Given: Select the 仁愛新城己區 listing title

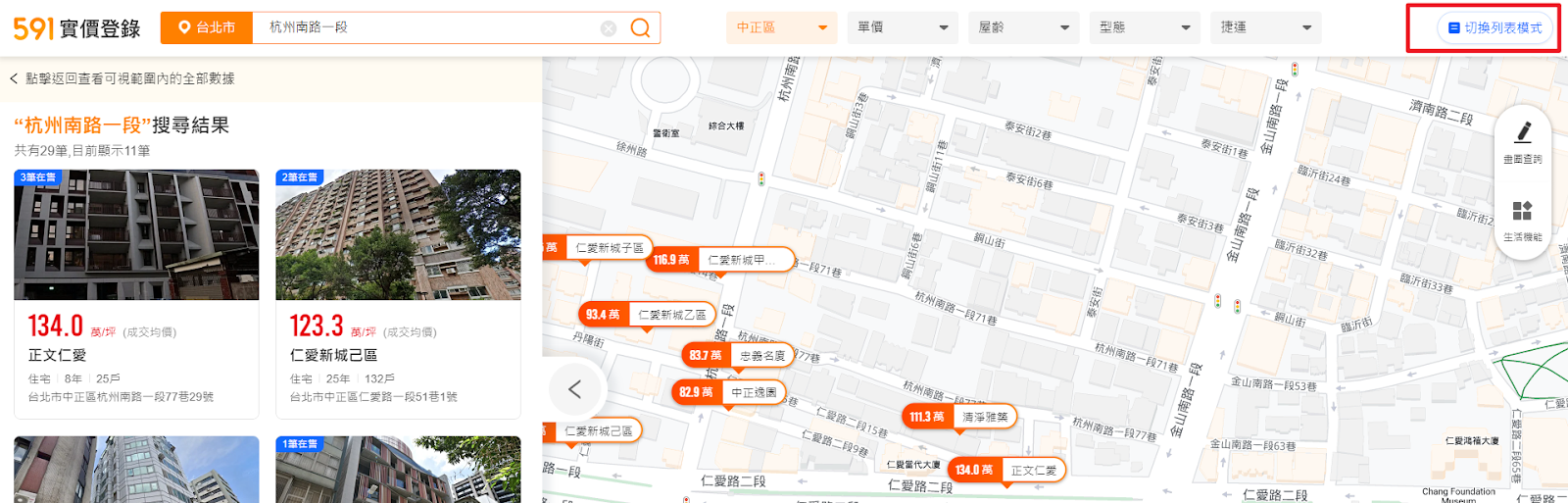Looking at the screenshot, I should point(333,355).
